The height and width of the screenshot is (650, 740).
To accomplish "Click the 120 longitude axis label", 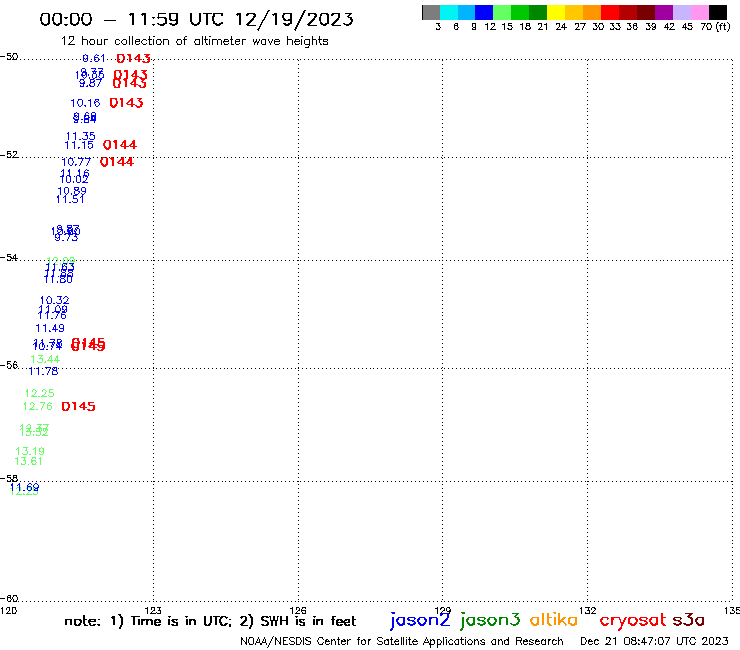I will pyautogui.click(x=8, y=611).
